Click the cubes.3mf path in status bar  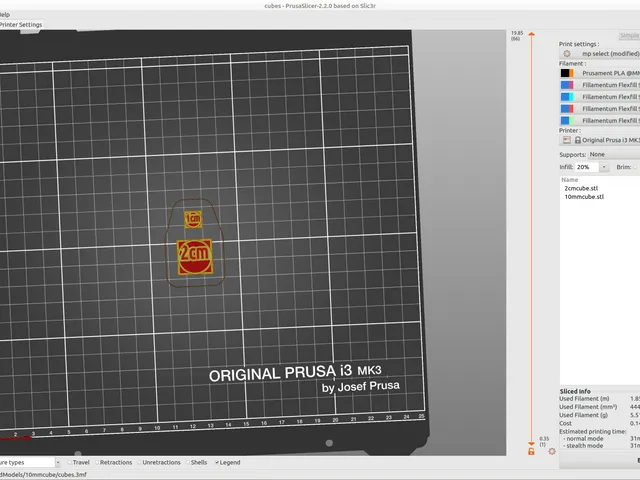pyautogui.click(x=43, y=475)
